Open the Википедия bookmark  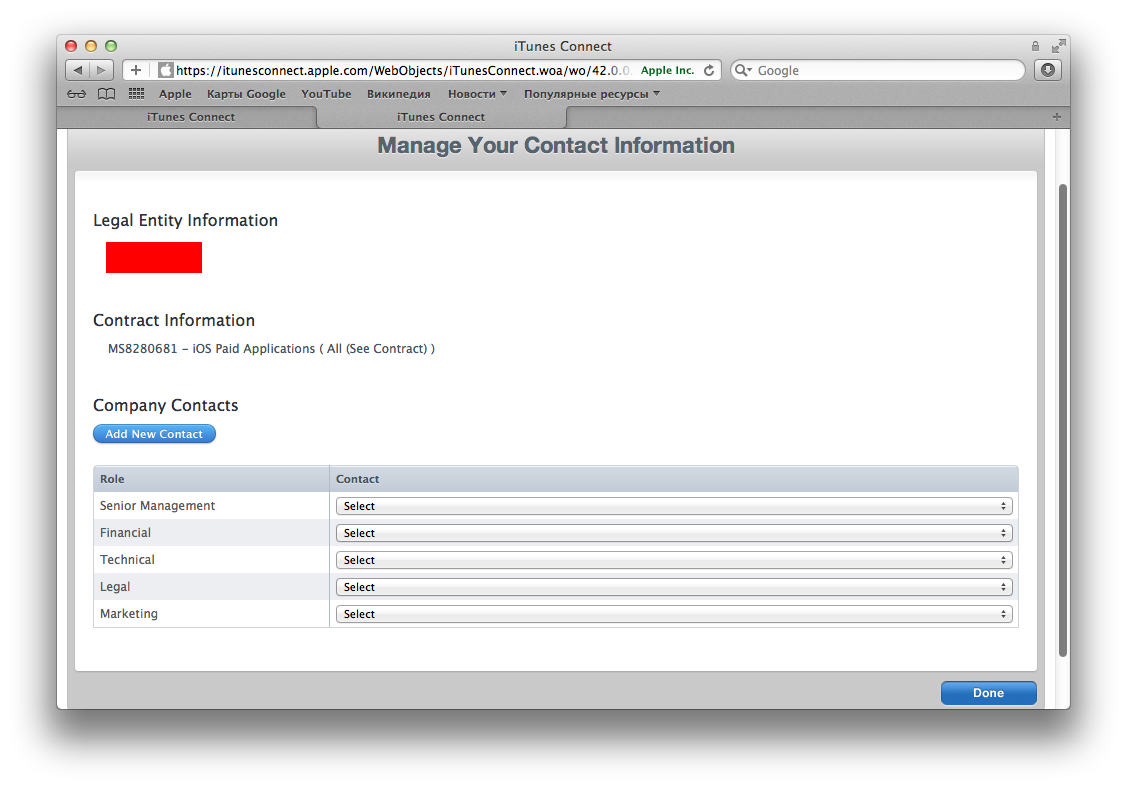398,93
